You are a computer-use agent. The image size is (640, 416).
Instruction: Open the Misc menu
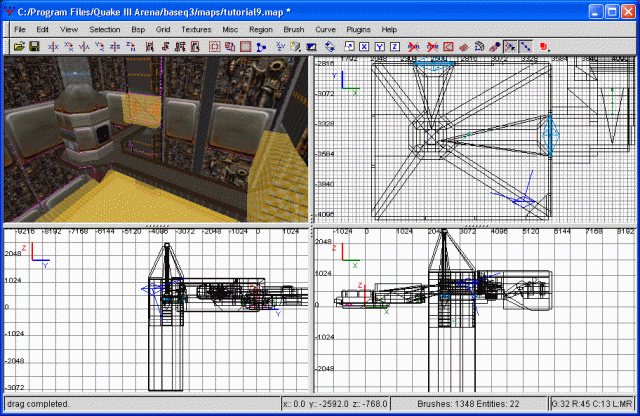(230, 29)
